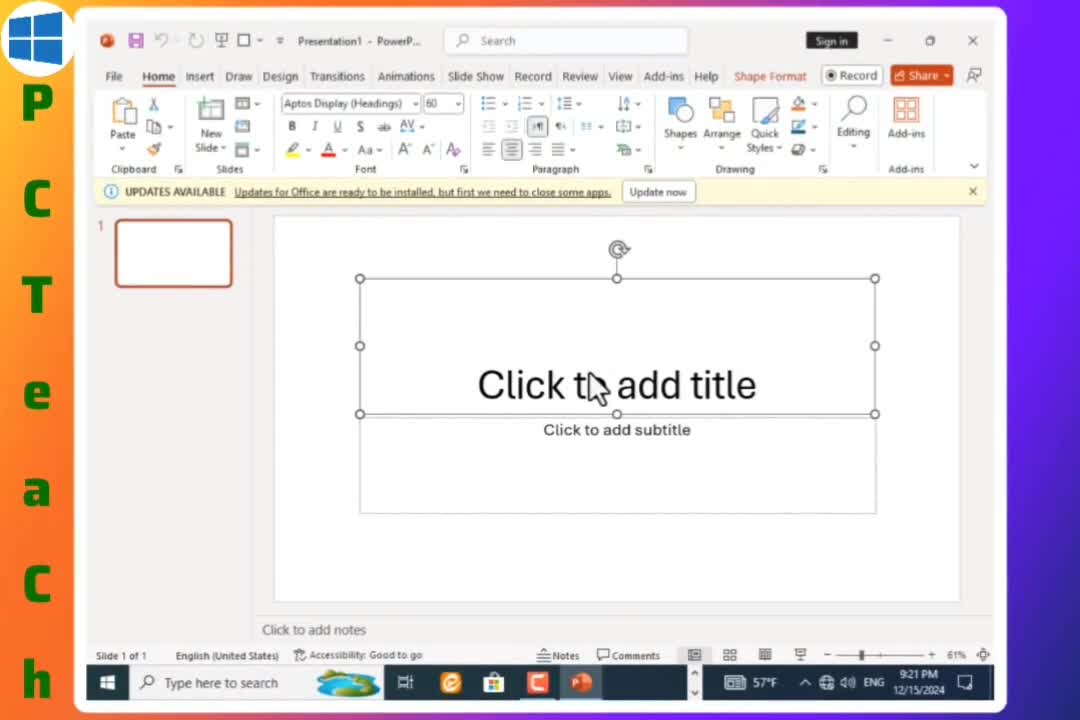1080x720 pixels.
Task: Open Microsoft Store from taskbar
Action: pyautogui.click(x=493, y=683)
